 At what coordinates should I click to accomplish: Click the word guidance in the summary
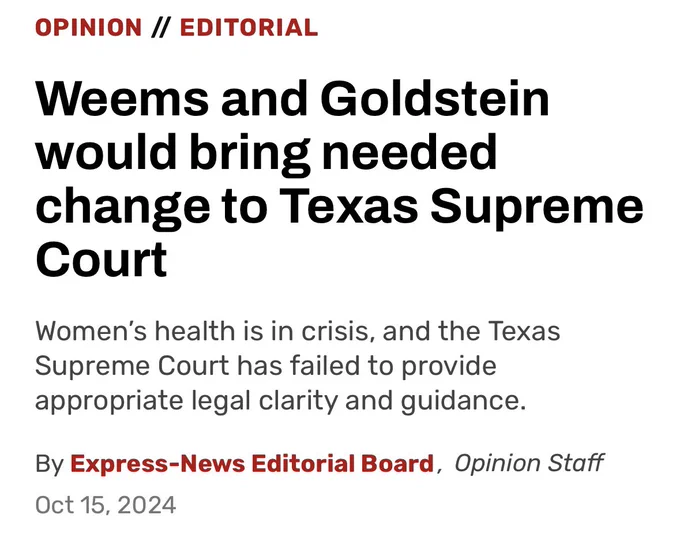[463, 400]
